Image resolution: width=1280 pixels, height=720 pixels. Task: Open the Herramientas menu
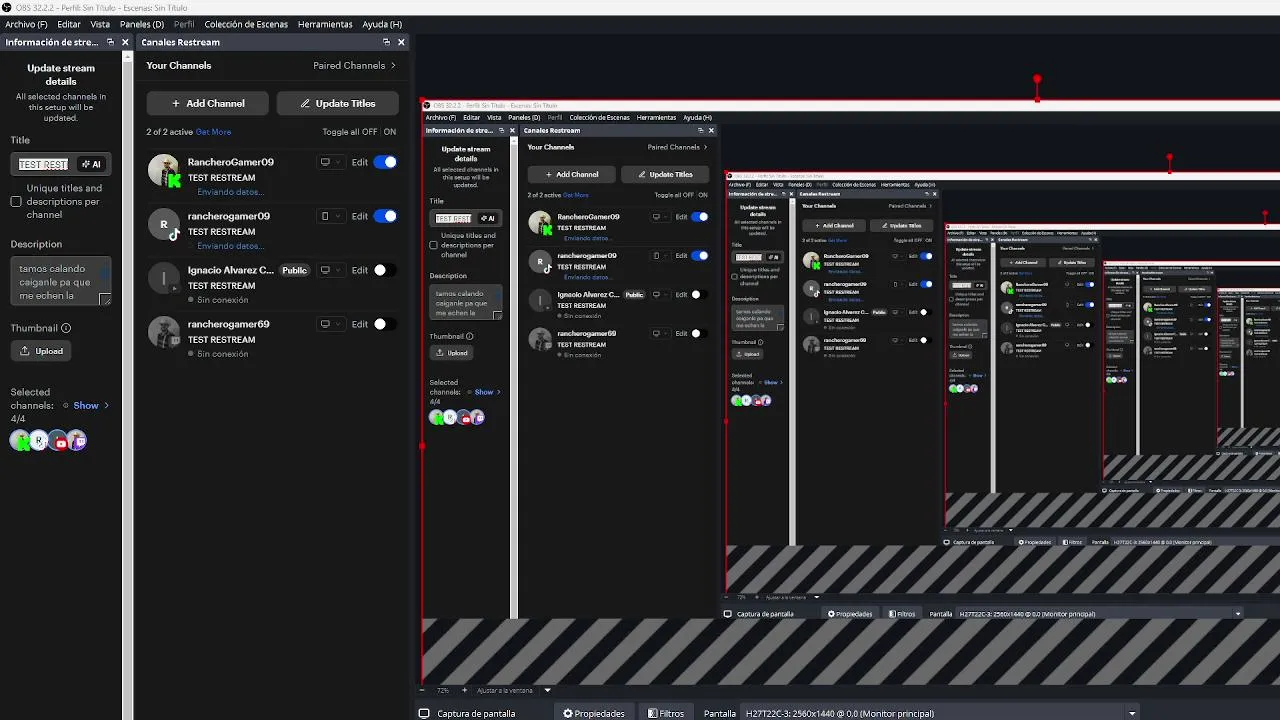[x=325, y=24]
